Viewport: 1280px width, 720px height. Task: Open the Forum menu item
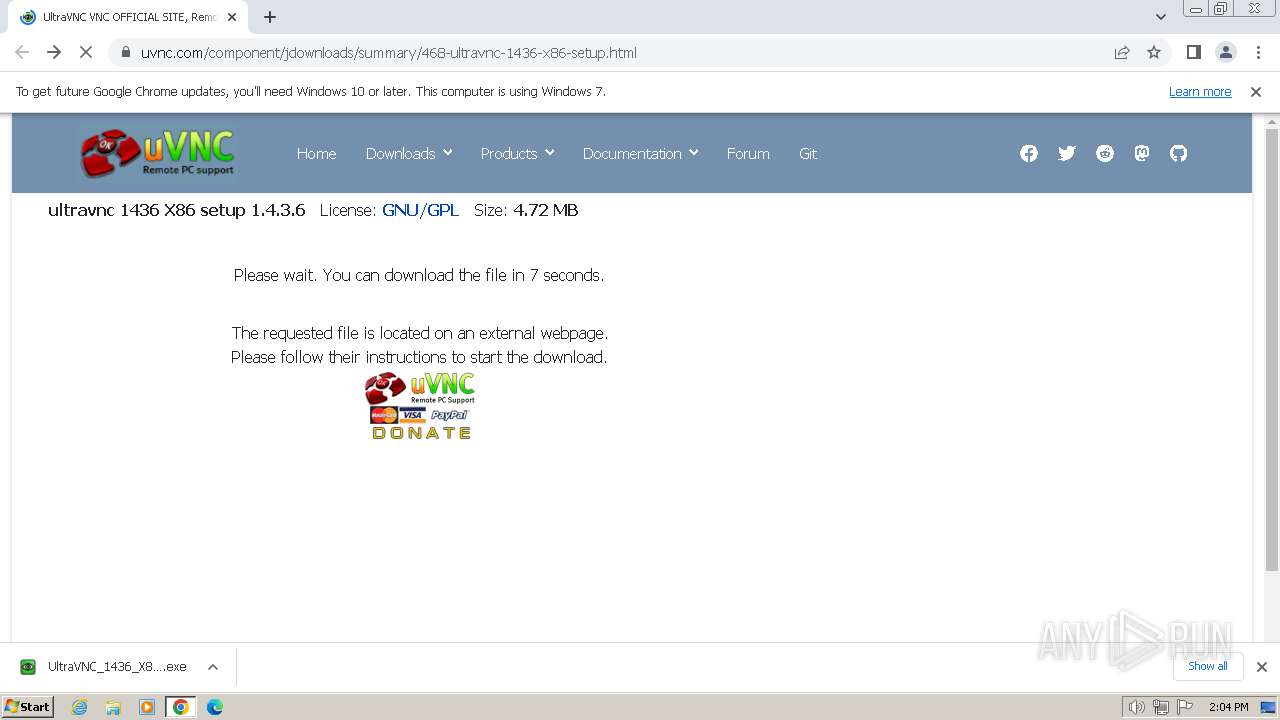click(748, 153)
